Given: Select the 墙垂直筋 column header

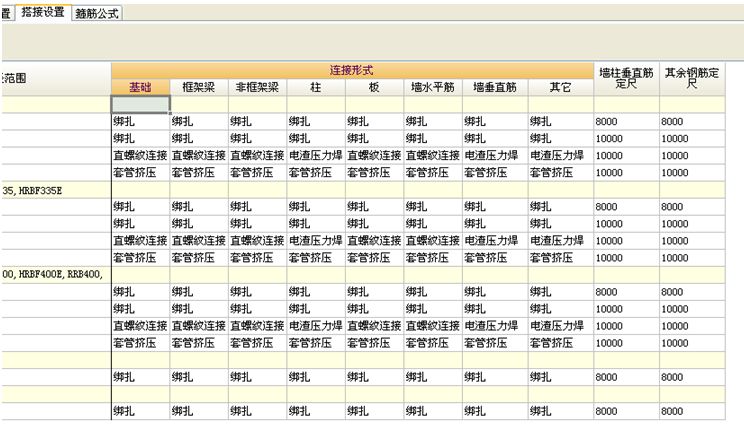Looking at the screenshot, I should point(495,87).
